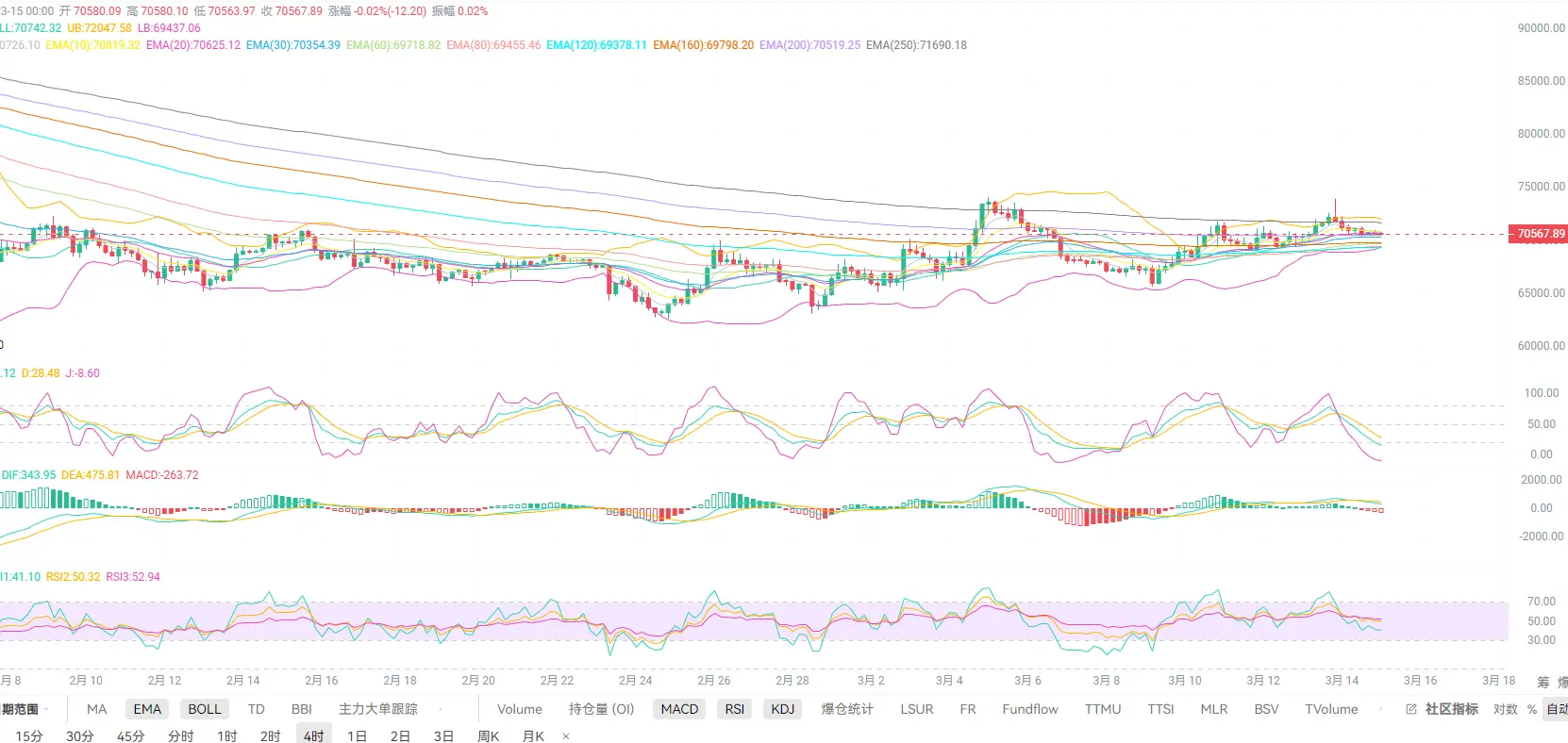Click the EMA(120):69378.11 legend value

tap(596, 45)
